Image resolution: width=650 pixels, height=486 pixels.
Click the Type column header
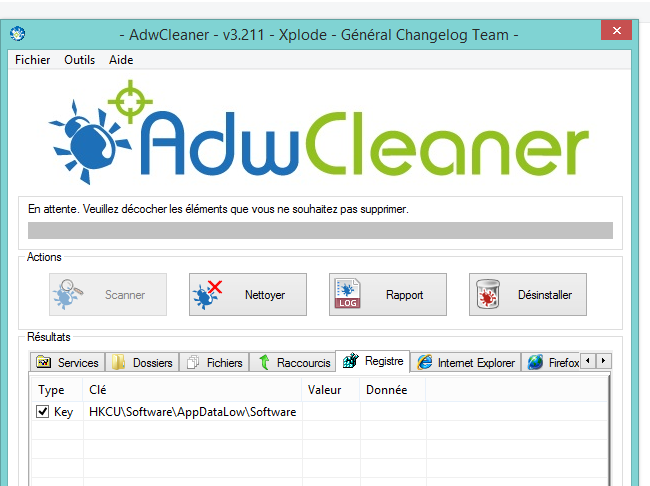coord(57,390)
